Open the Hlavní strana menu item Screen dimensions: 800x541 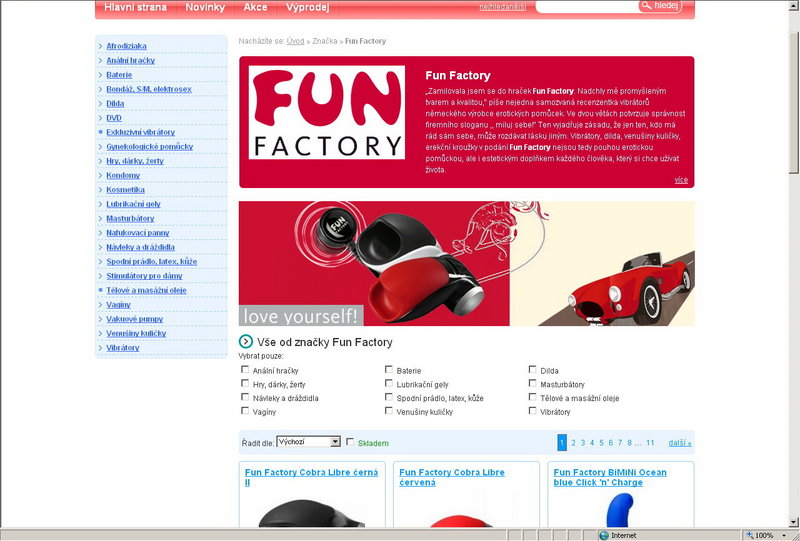[x=135, y=7]
